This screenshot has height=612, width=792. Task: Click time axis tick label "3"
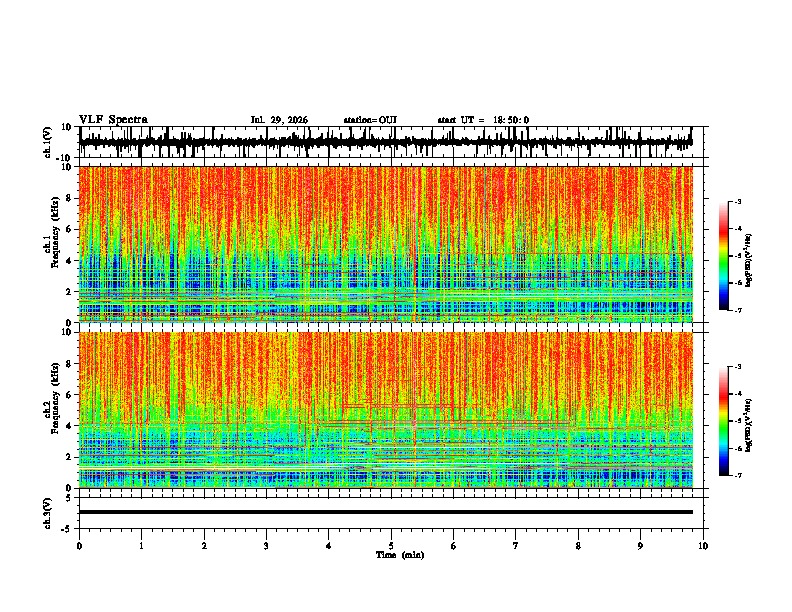[266, 546]
